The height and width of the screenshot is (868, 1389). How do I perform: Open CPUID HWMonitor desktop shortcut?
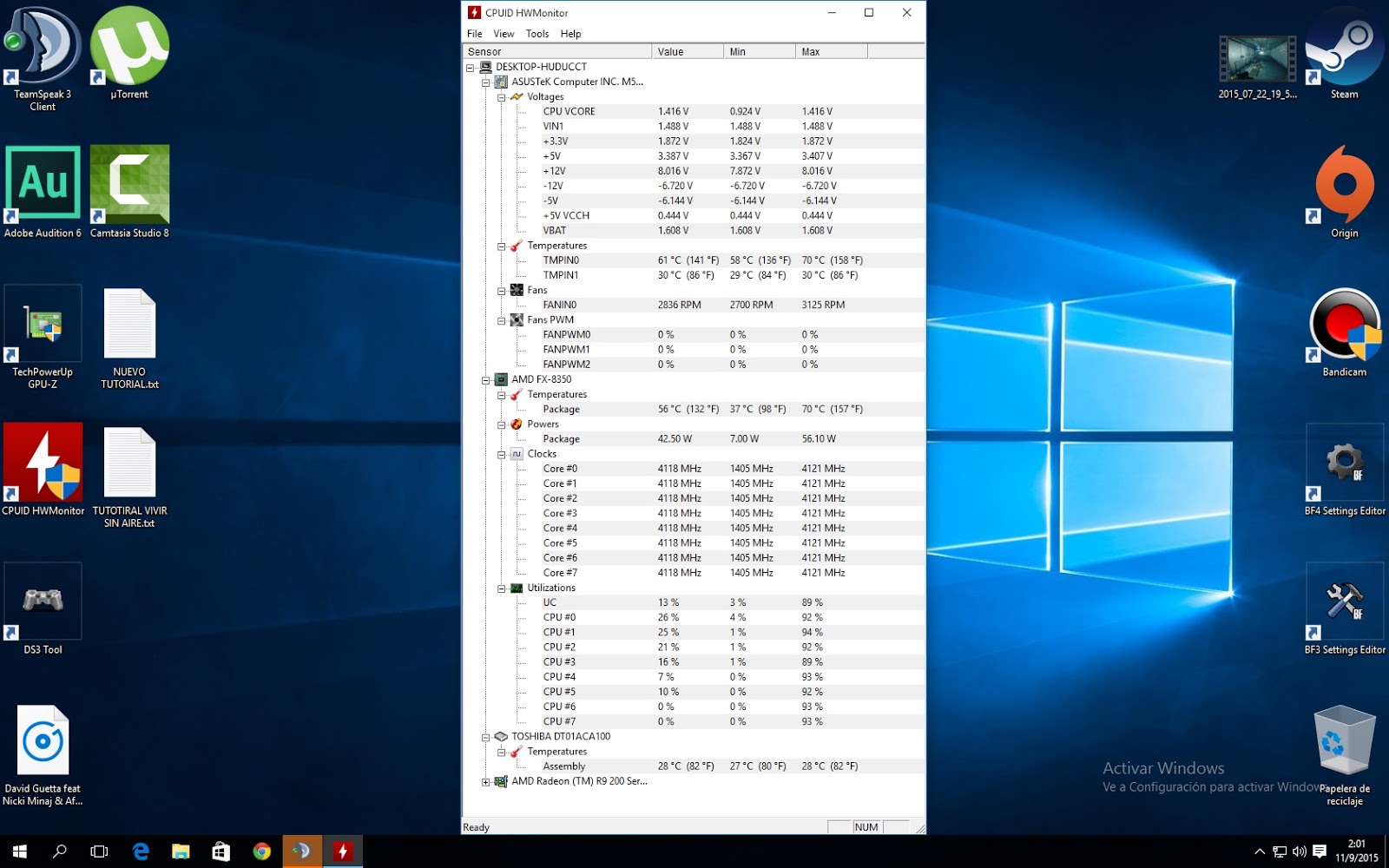coord(43,470)
